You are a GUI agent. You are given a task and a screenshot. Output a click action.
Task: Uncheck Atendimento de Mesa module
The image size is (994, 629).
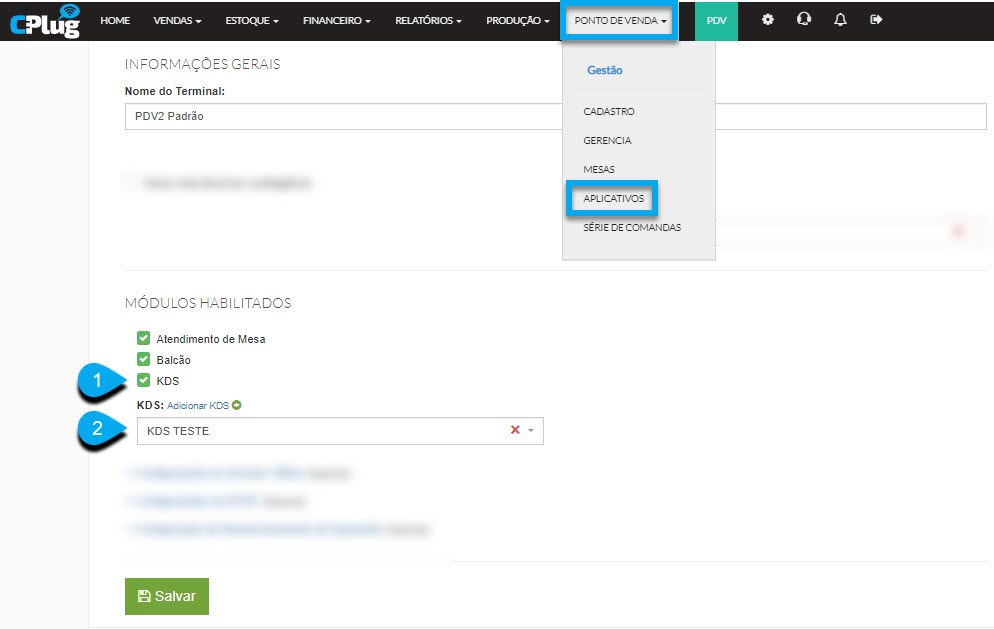tap(143, 338)
